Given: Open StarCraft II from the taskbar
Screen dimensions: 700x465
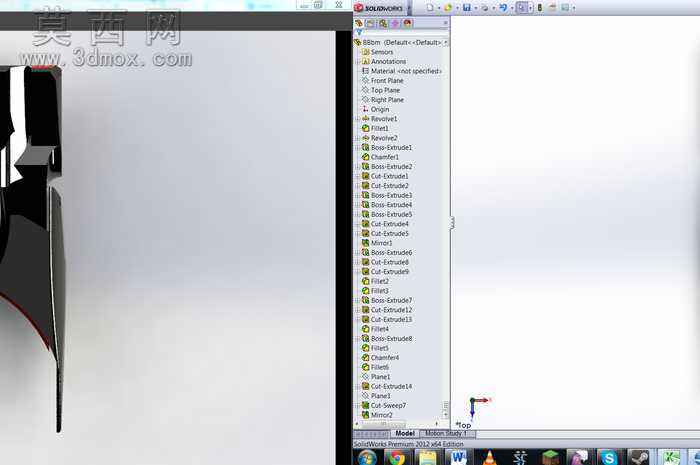Looking at the screenshot, I should click(x=520, y=457).
